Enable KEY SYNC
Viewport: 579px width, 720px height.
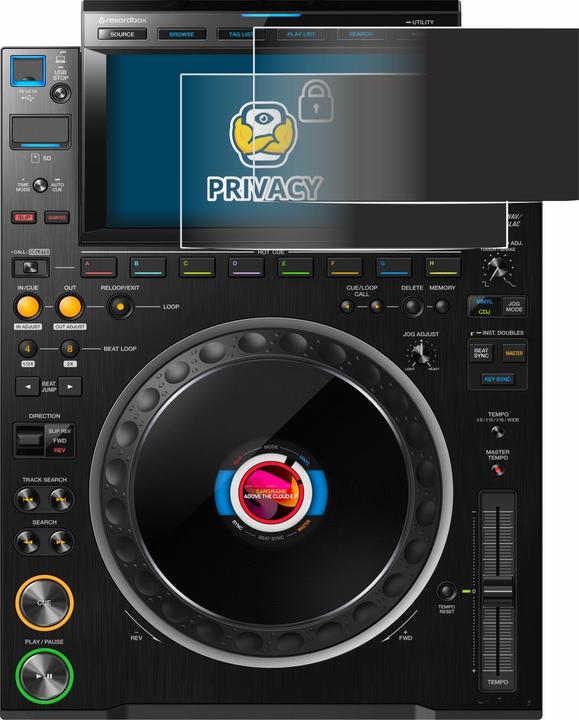click(x=497, y=379)
